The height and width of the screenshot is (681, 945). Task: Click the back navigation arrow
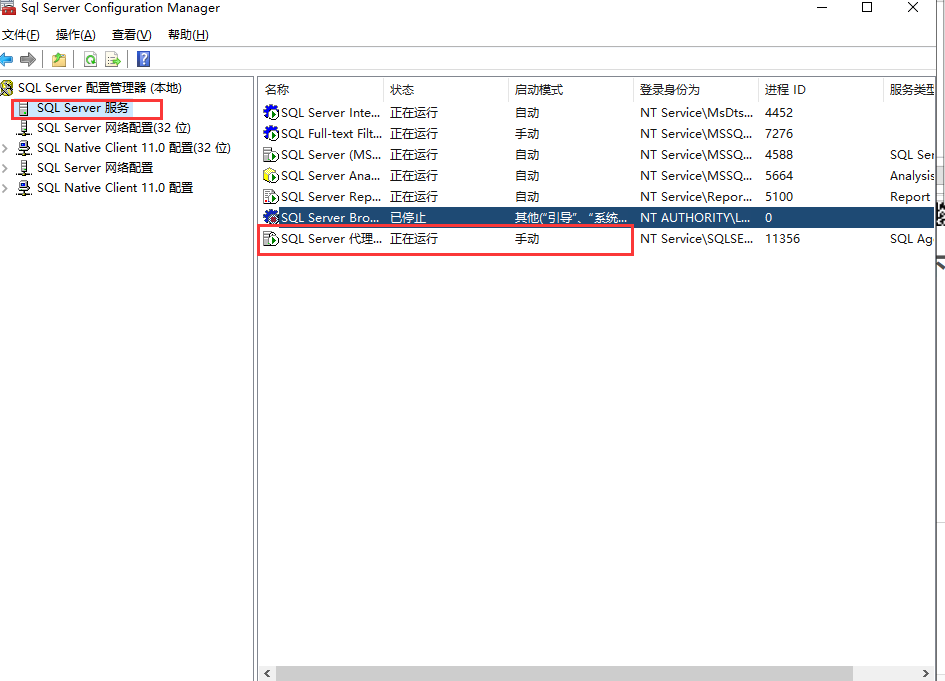coord(8,59)
